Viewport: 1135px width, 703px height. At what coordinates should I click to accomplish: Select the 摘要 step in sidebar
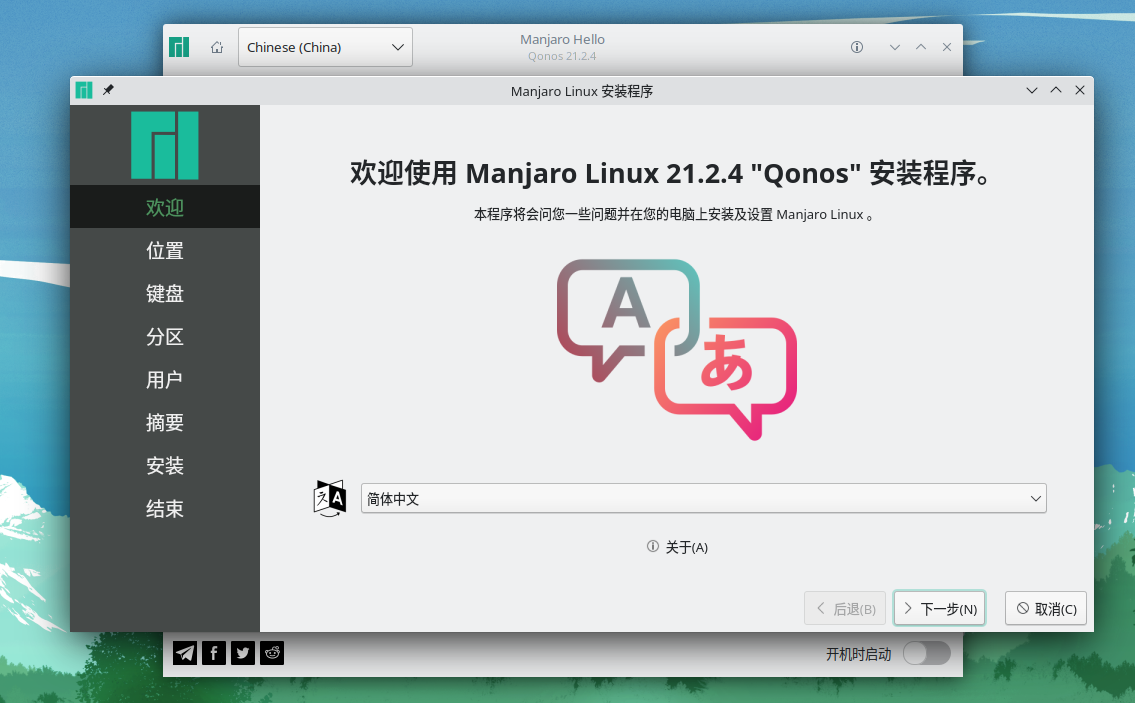pyautogui.click(x=164, y=422)
